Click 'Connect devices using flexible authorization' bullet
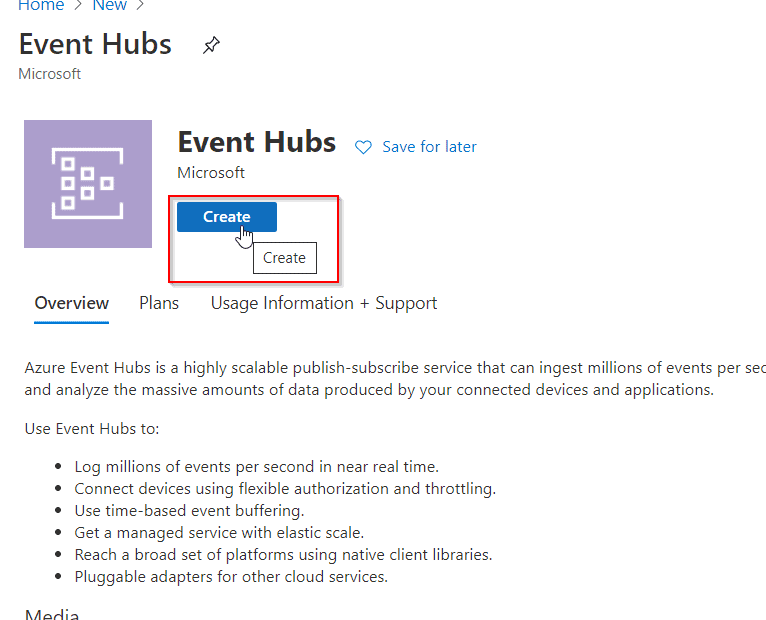 (285, 489)
